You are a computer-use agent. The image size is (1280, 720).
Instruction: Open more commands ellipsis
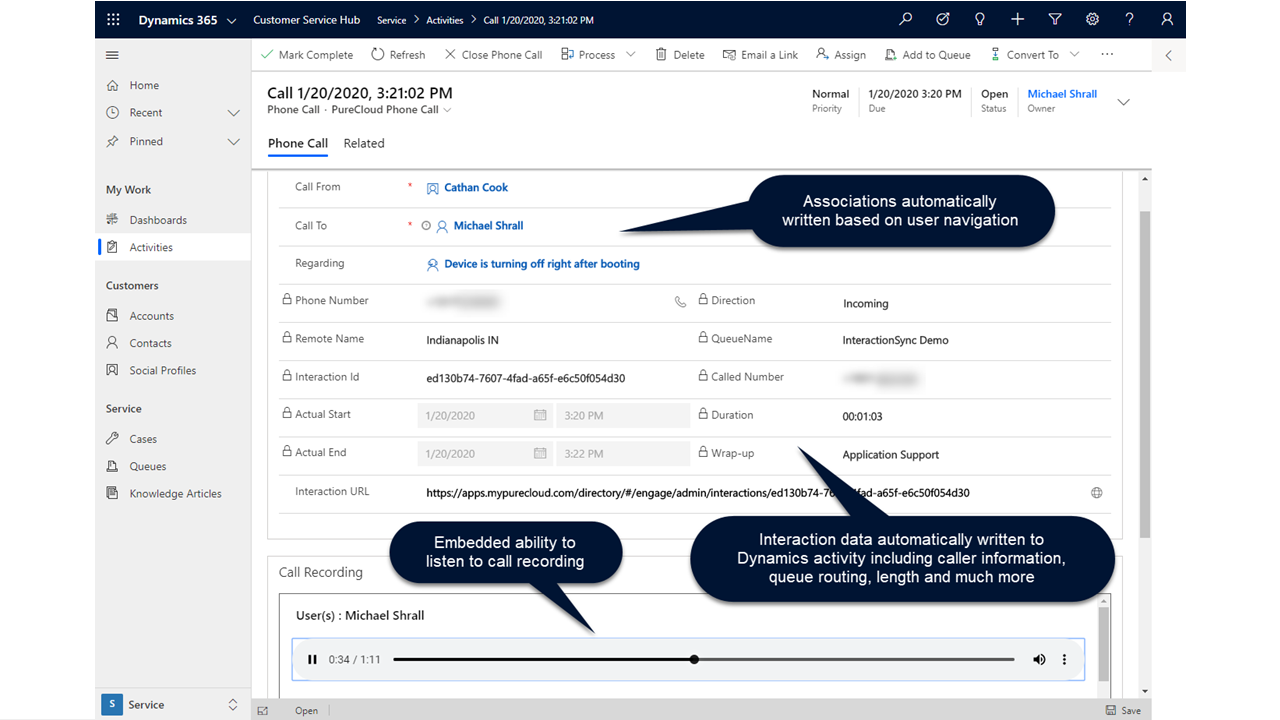[1106, 55]
